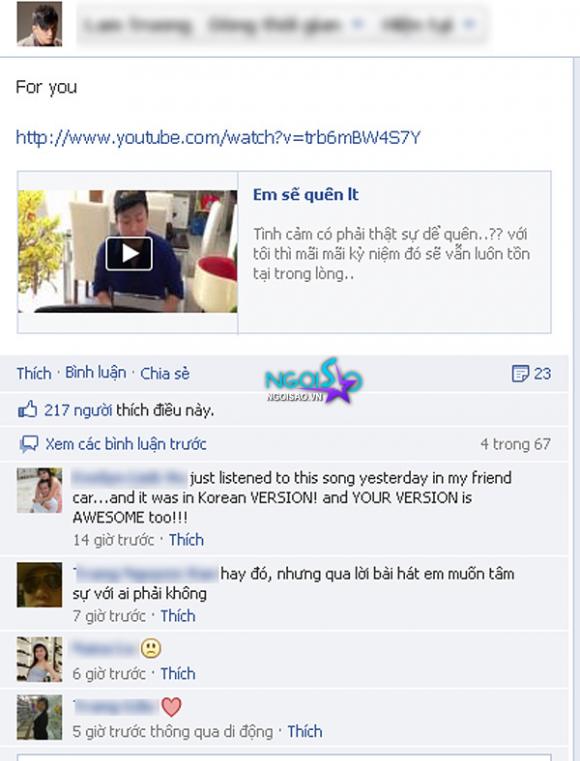
Task: Expand Xem các bình luận trước
Action: coord(126,444)
